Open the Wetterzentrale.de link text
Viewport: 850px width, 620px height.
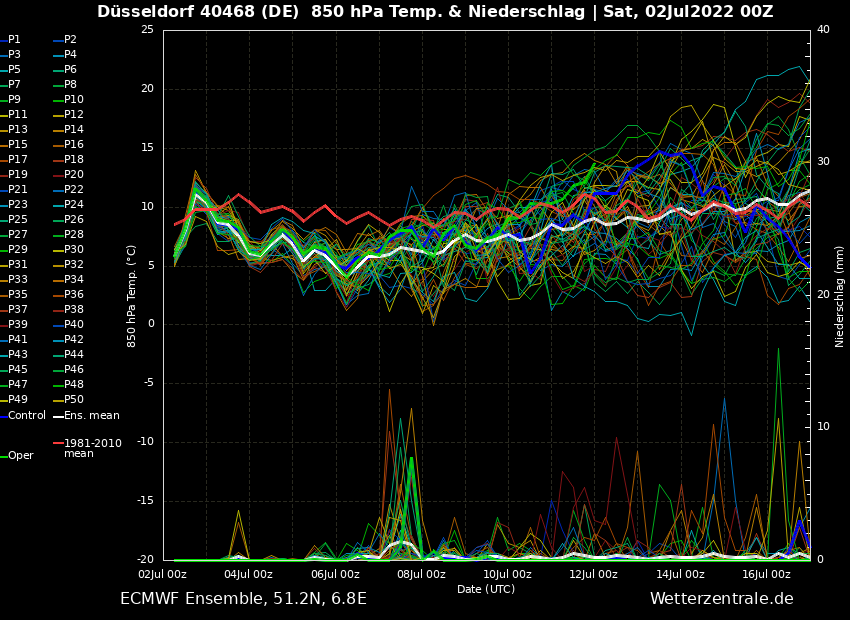click(x=721, y=599)
